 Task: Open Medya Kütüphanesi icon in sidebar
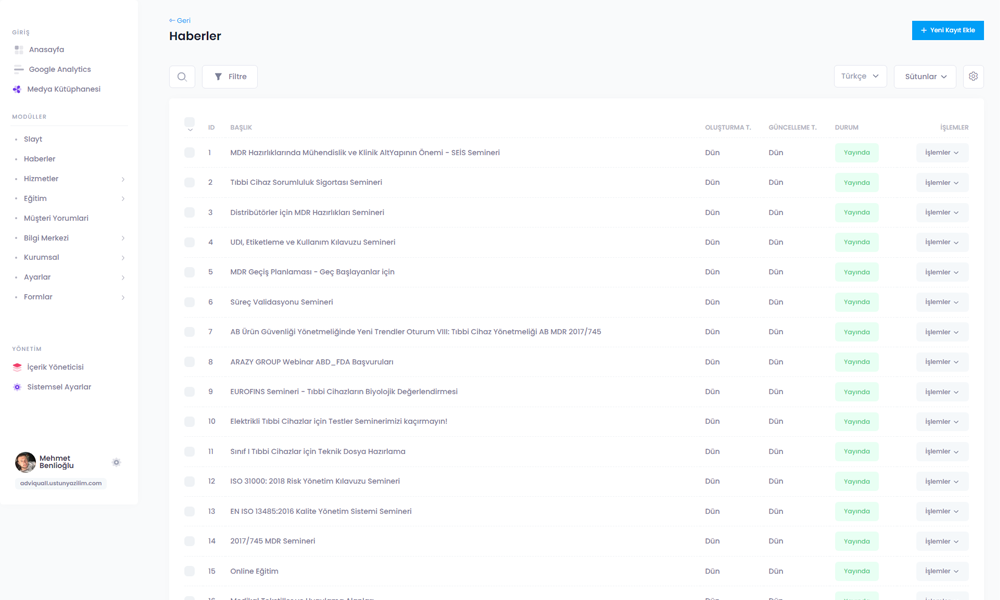17,90
